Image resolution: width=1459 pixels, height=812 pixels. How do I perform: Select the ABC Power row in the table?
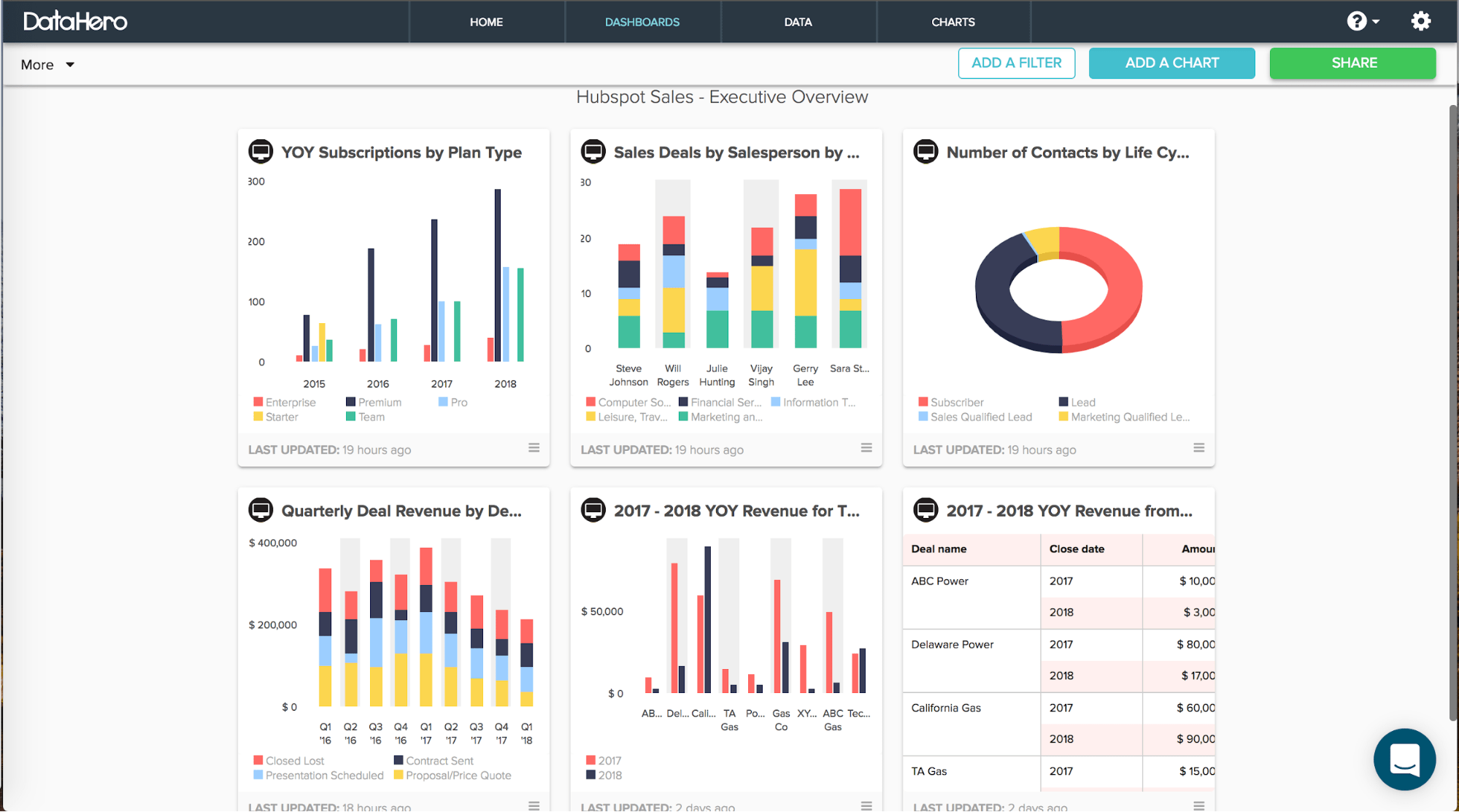(x=940, y=581)
